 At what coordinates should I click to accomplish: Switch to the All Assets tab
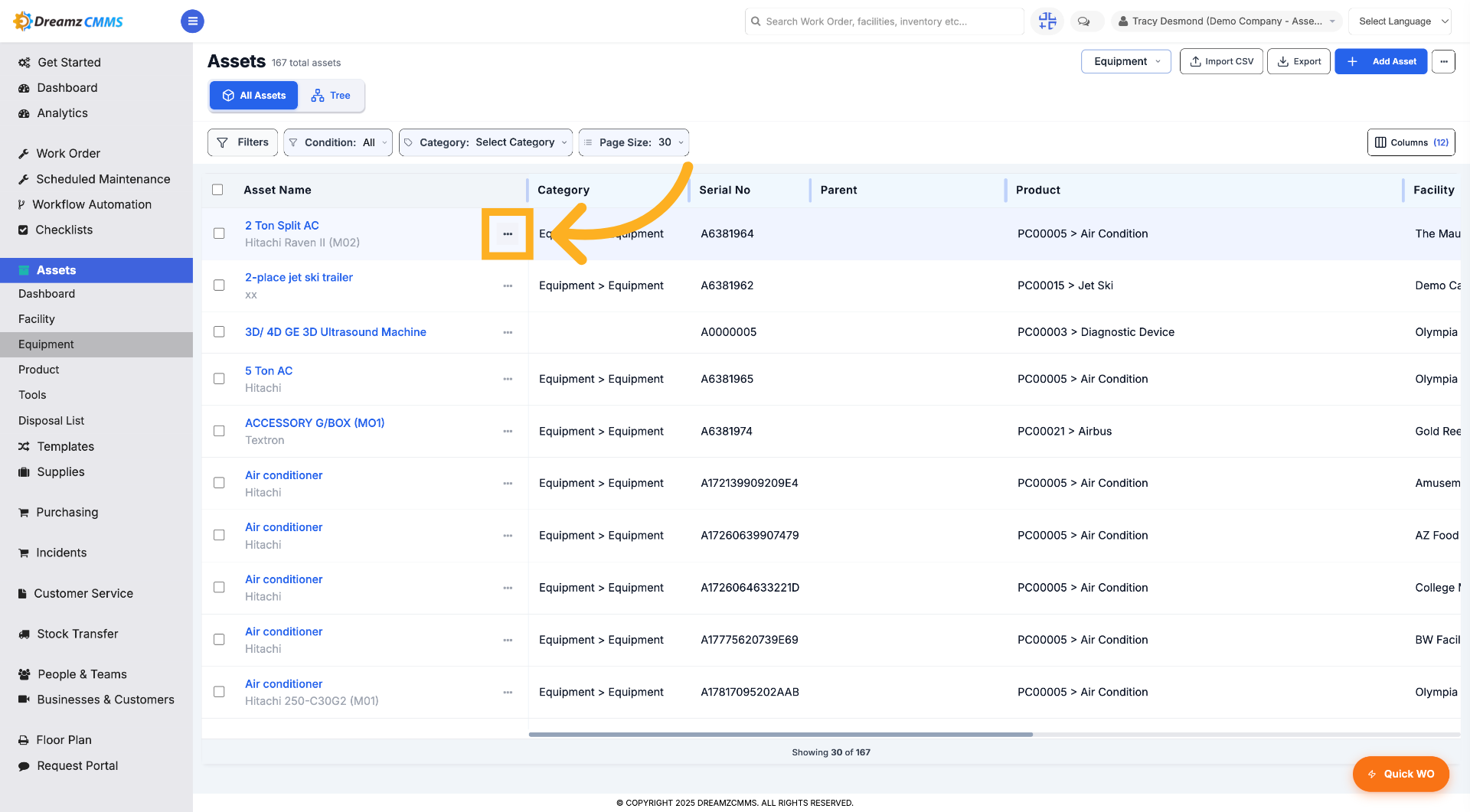coord(253,96)
